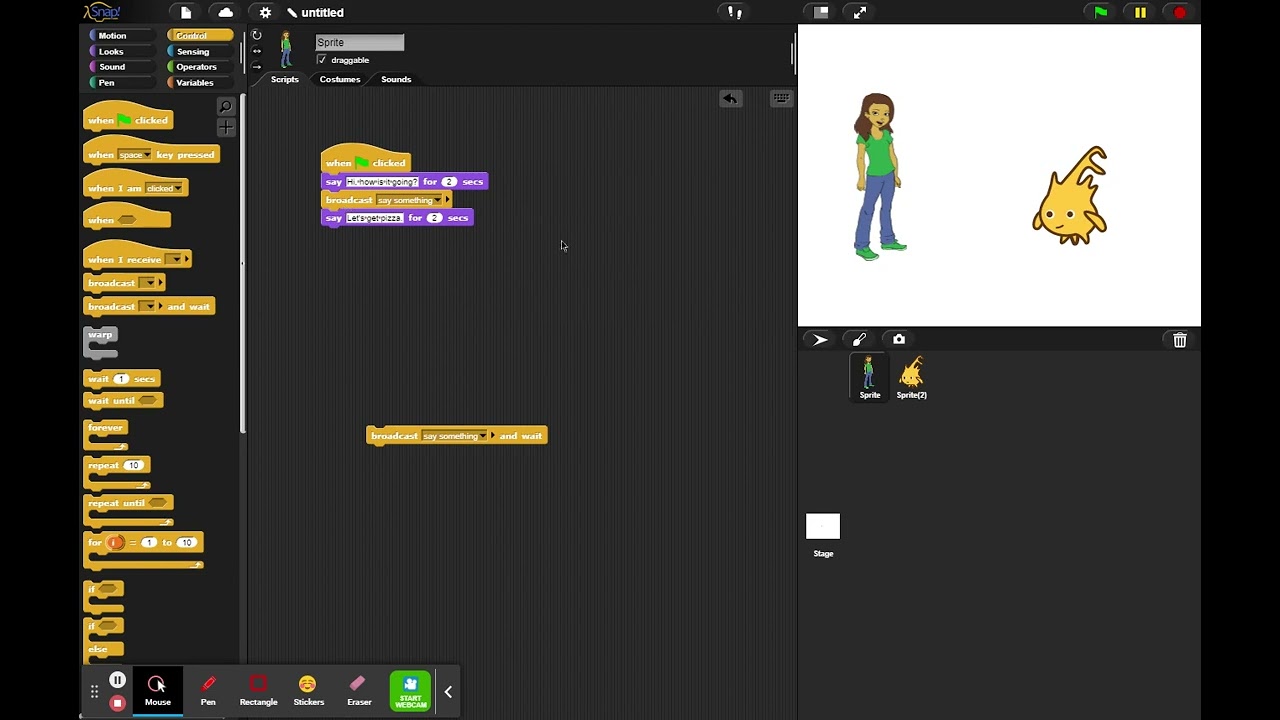Click the plus icon to make a block
The height and width of the screenshot is (720, 1280).
click(x=226, y=127)
